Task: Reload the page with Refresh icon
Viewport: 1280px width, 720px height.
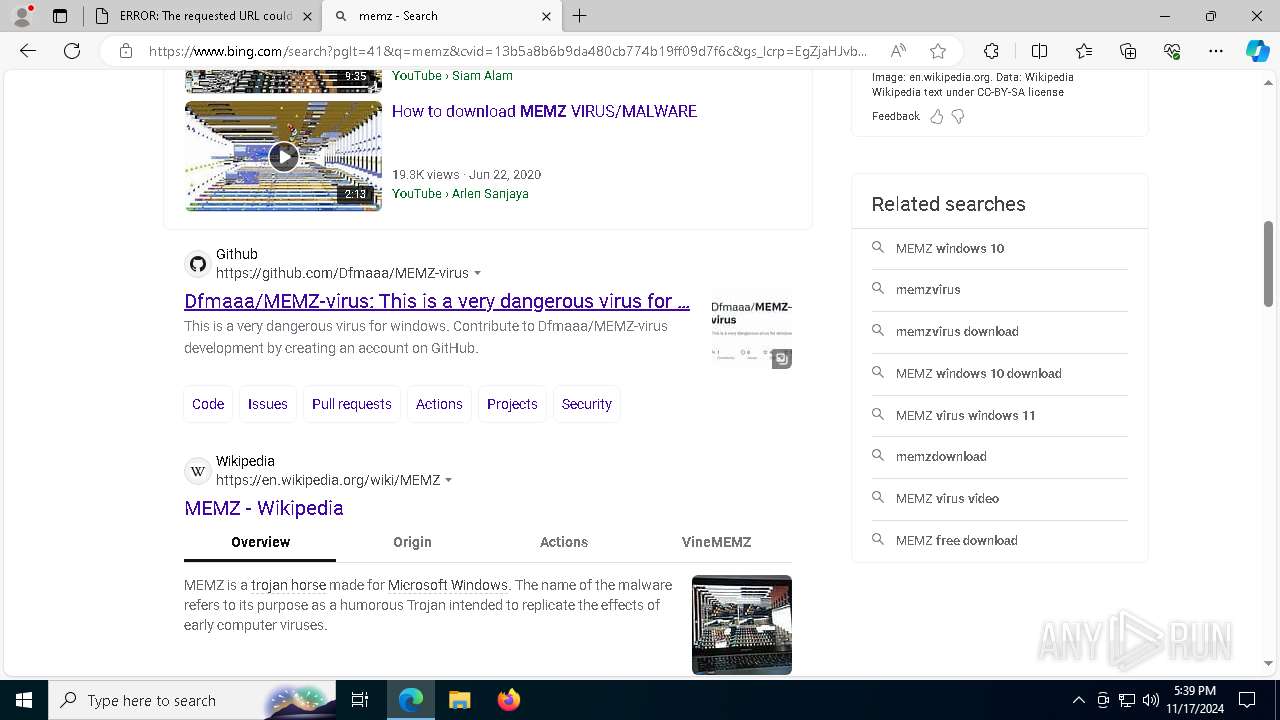Action: coord(72,51)
